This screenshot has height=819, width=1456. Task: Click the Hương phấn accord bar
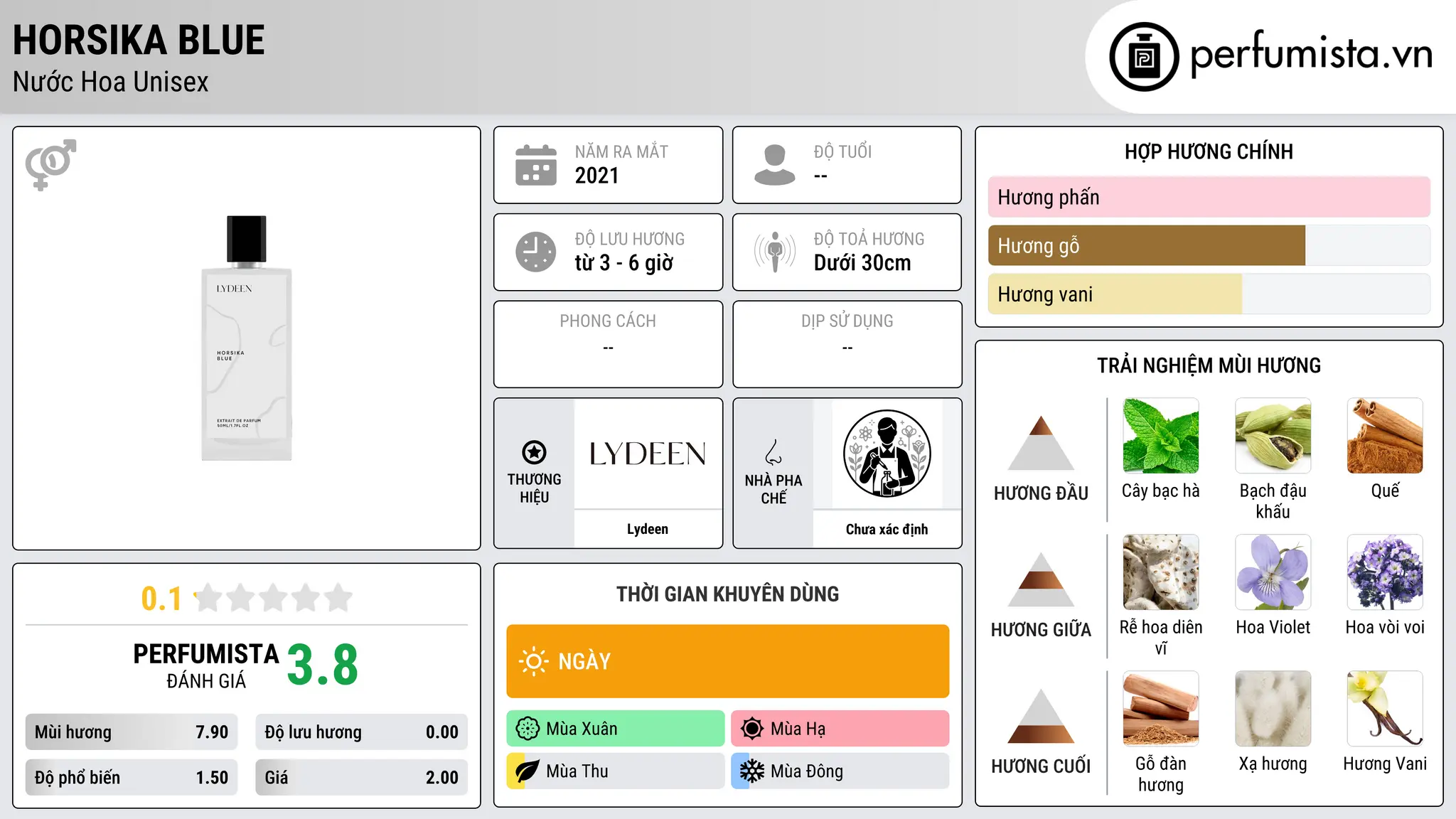click(1209, 197)
